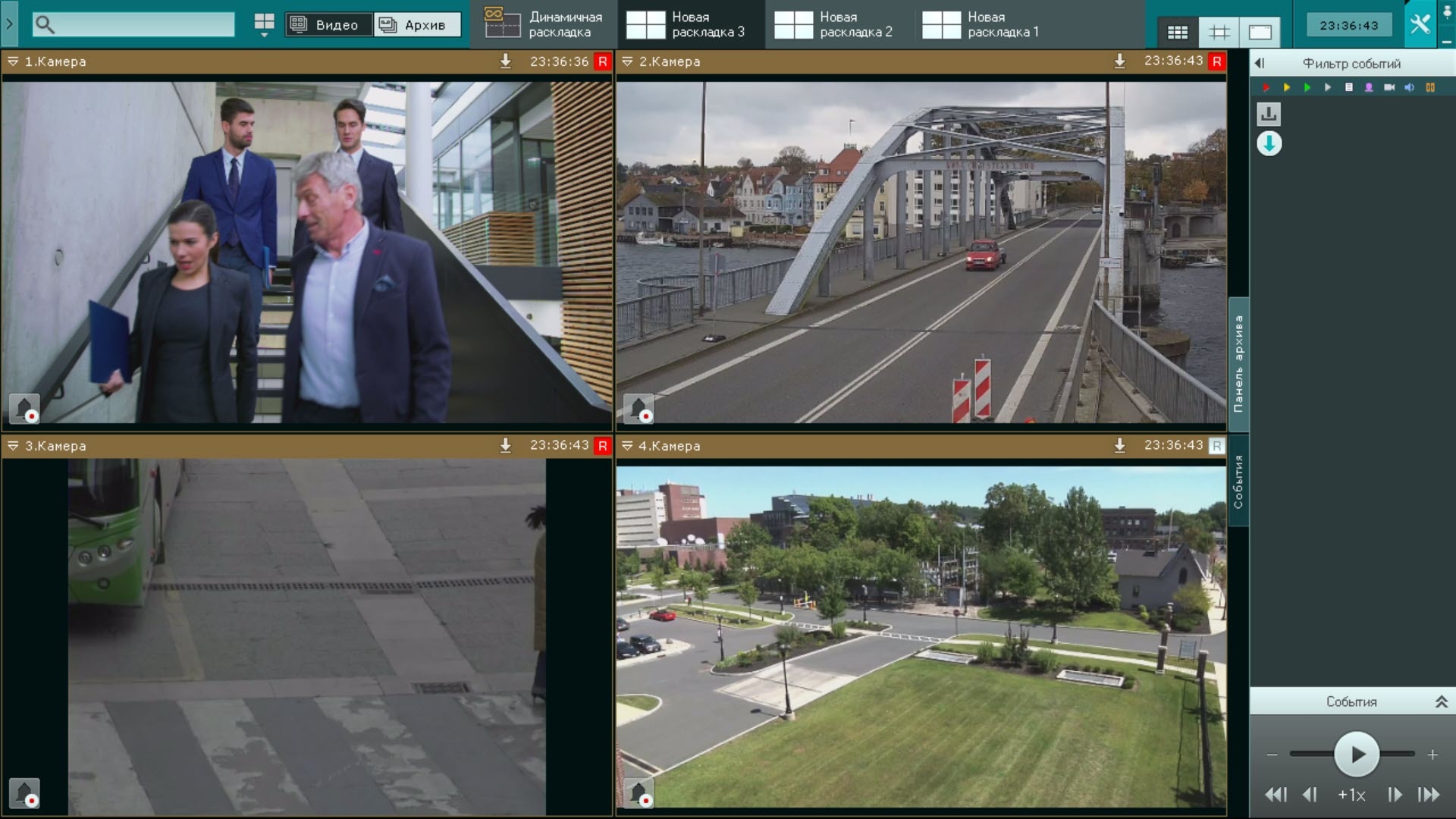Click the alarm bell icon on camera 1
The width and height of the screenshot is (1456, 819).
point(24,409)
